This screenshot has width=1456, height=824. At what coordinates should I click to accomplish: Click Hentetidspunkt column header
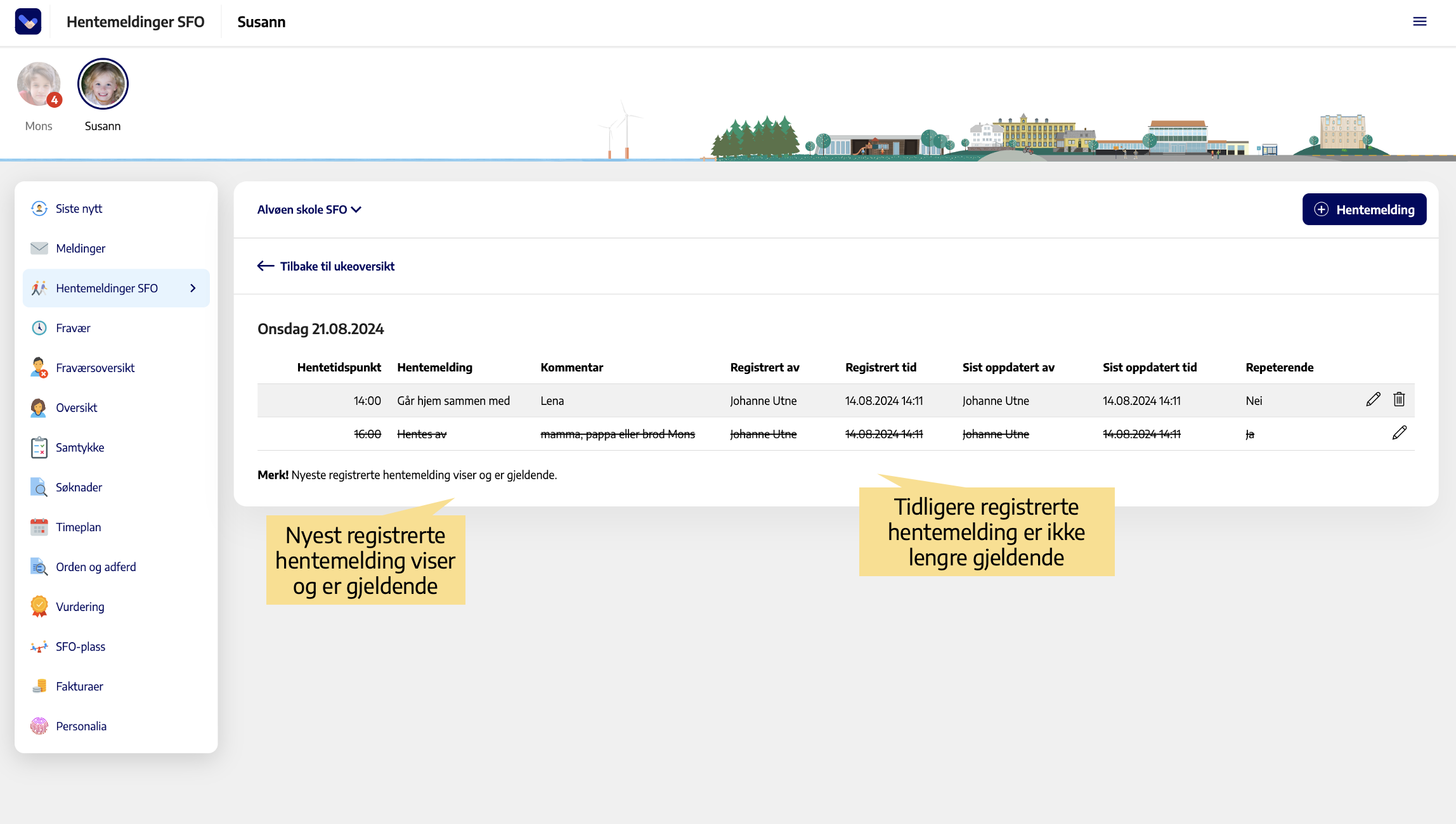coord(339,368)
